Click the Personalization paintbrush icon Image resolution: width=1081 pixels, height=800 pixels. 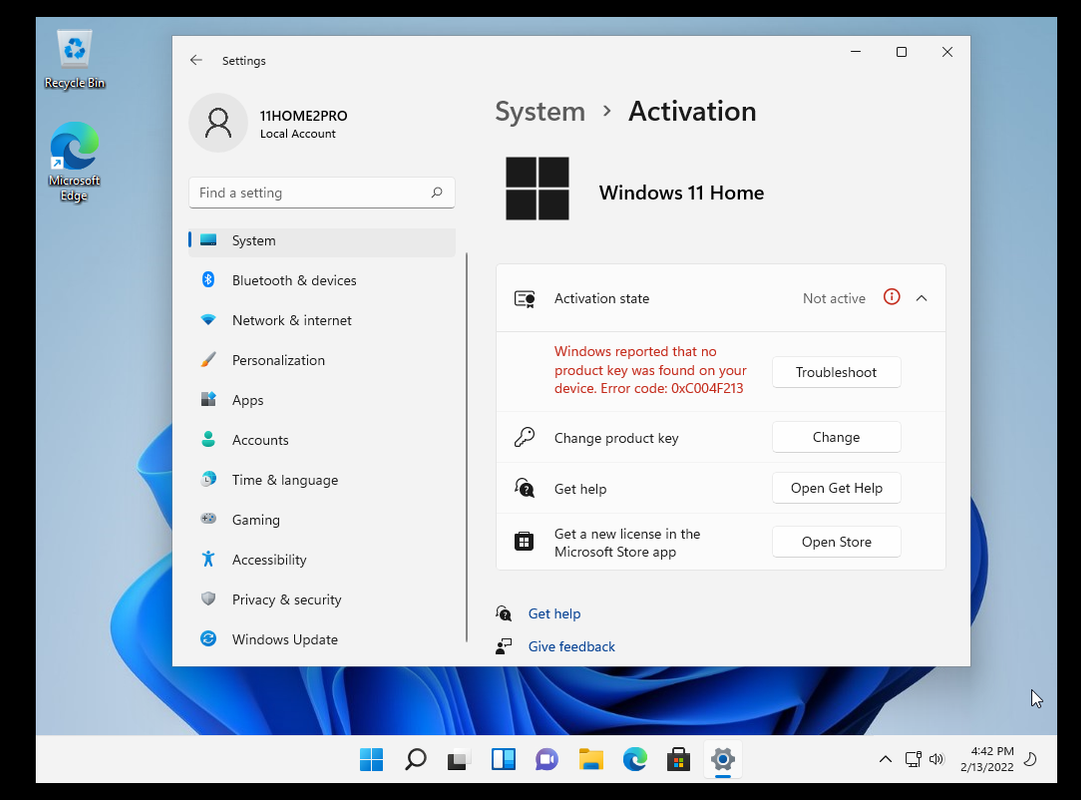point(208,359)
